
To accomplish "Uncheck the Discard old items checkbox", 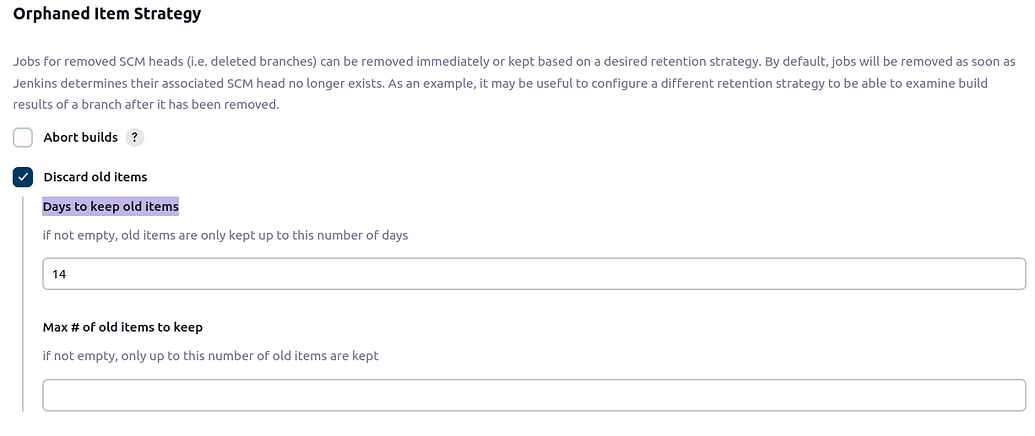I will 23,177.
